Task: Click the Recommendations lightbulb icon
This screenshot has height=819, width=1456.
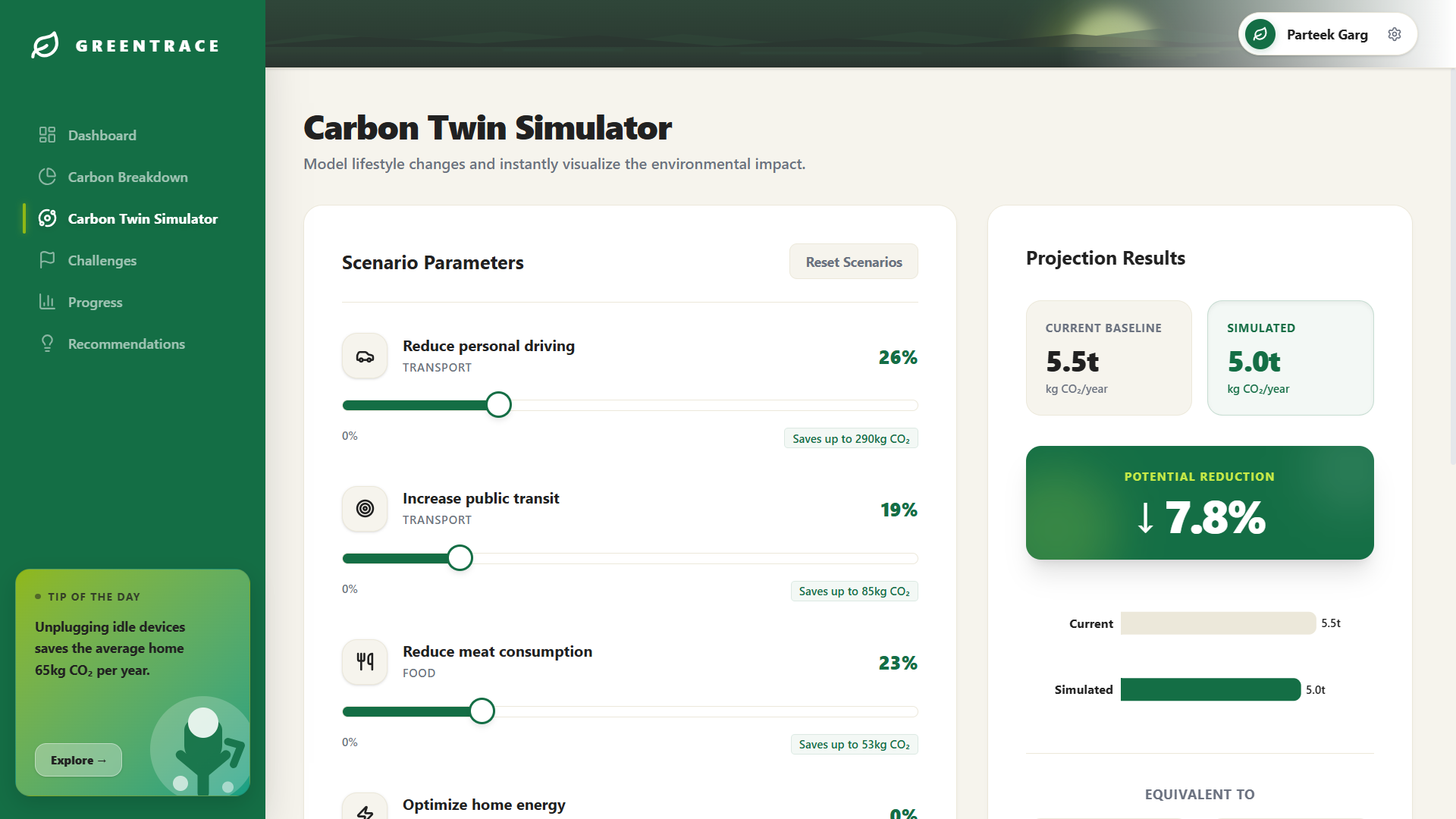Action: pyautogui.click(x=47, y=344)
